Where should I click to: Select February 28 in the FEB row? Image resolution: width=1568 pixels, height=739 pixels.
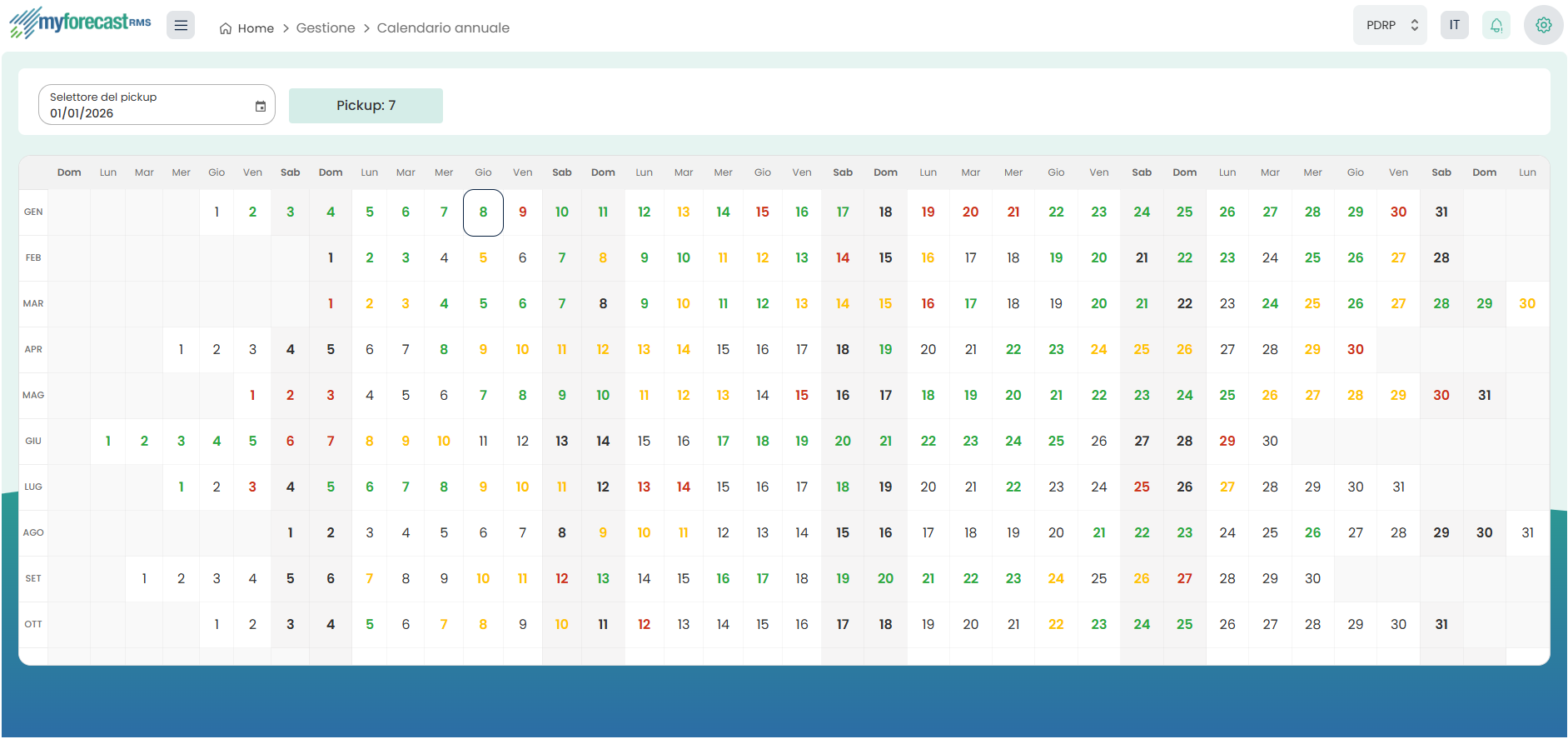pyautogui.click(x=1441, y=258)
